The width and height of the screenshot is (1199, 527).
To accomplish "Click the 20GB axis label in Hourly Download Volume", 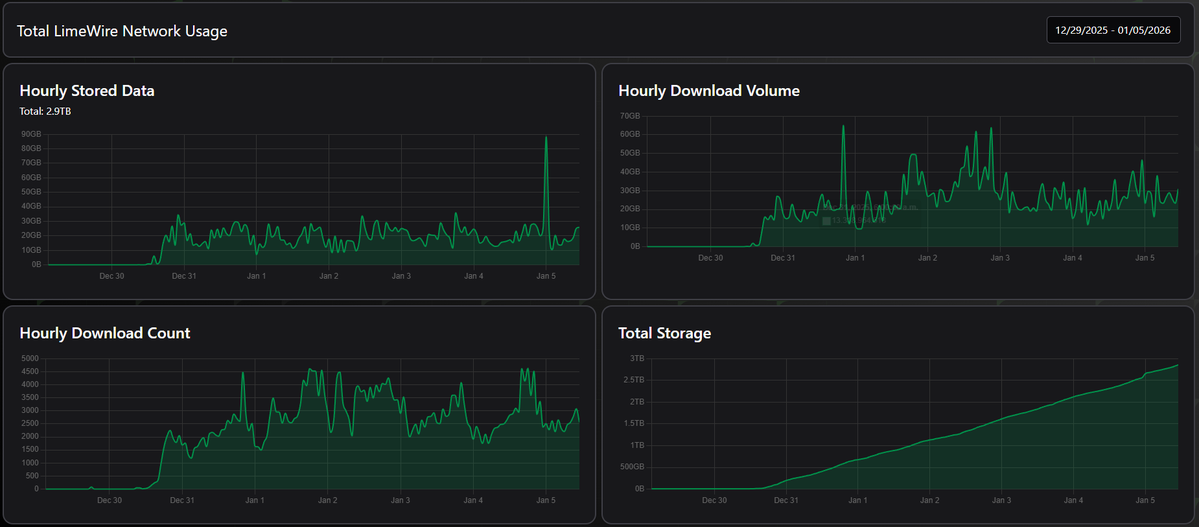I will tap(630, 209).
